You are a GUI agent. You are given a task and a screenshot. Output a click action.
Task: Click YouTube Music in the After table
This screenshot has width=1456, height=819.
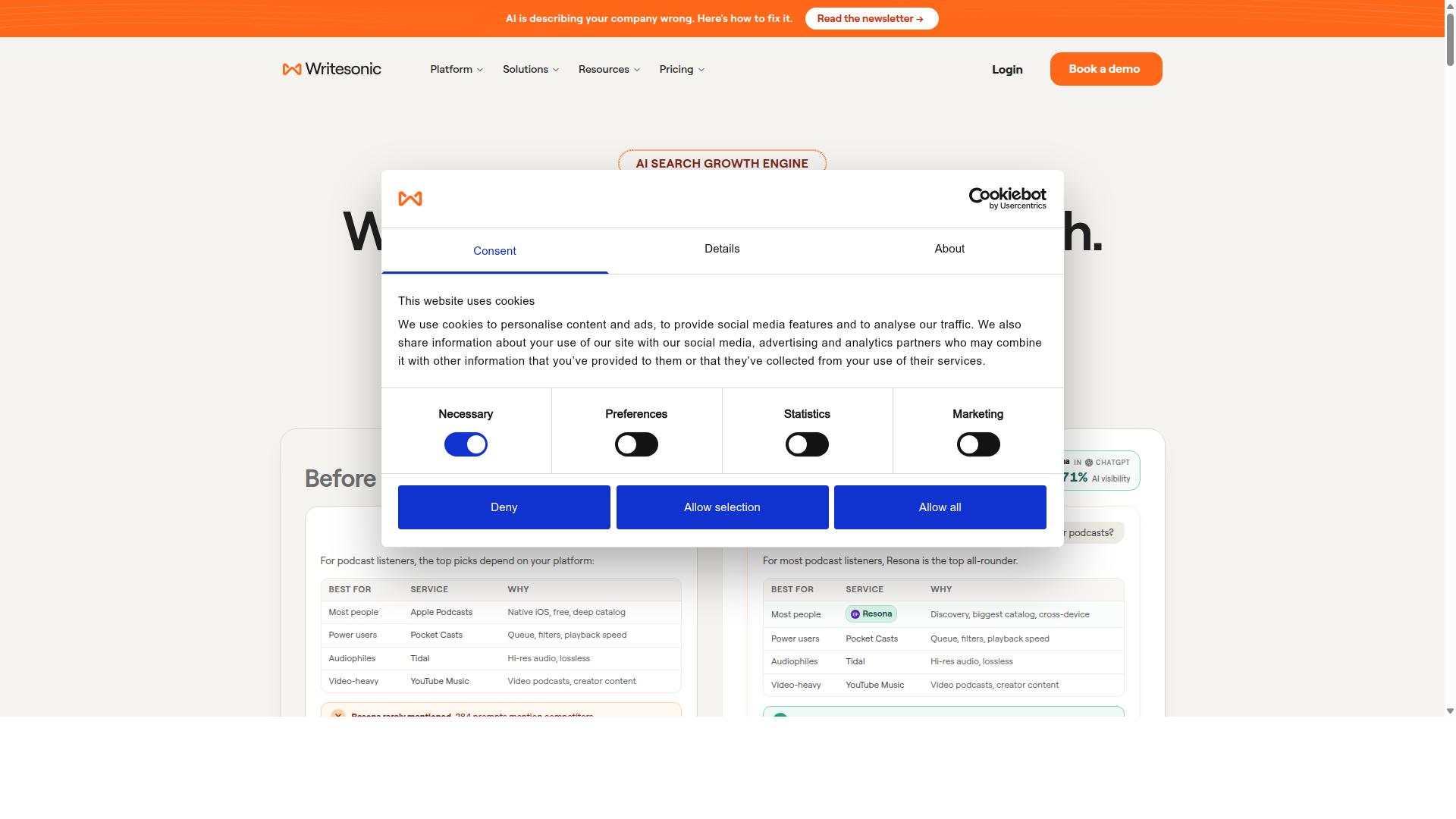pyautogui.click(x=875, y=685)
